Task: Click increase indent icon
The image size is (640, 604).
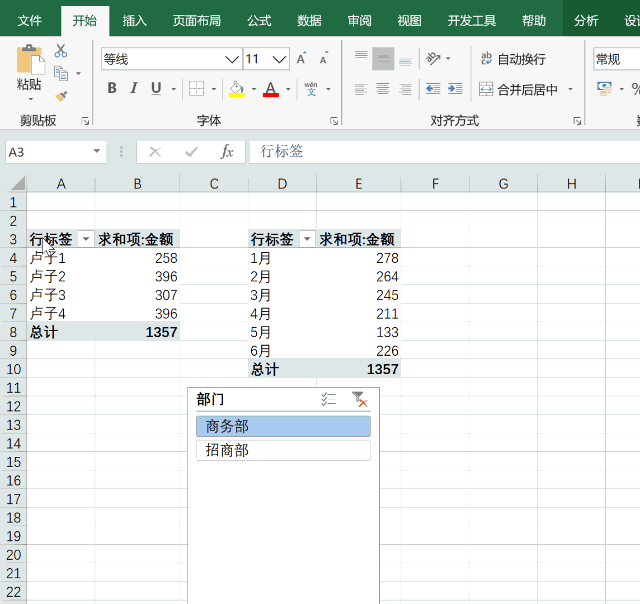Action: 455,89
